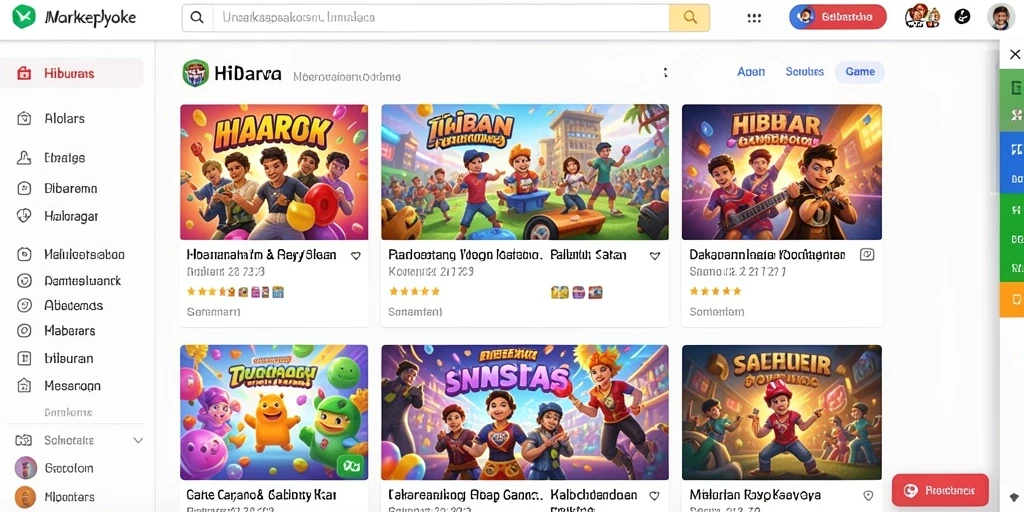The height and width of the screenshot is (512, 1024).
Task: Open the Midarlan Rayp Kaevaya title
Action: click(x=755, y=495)
